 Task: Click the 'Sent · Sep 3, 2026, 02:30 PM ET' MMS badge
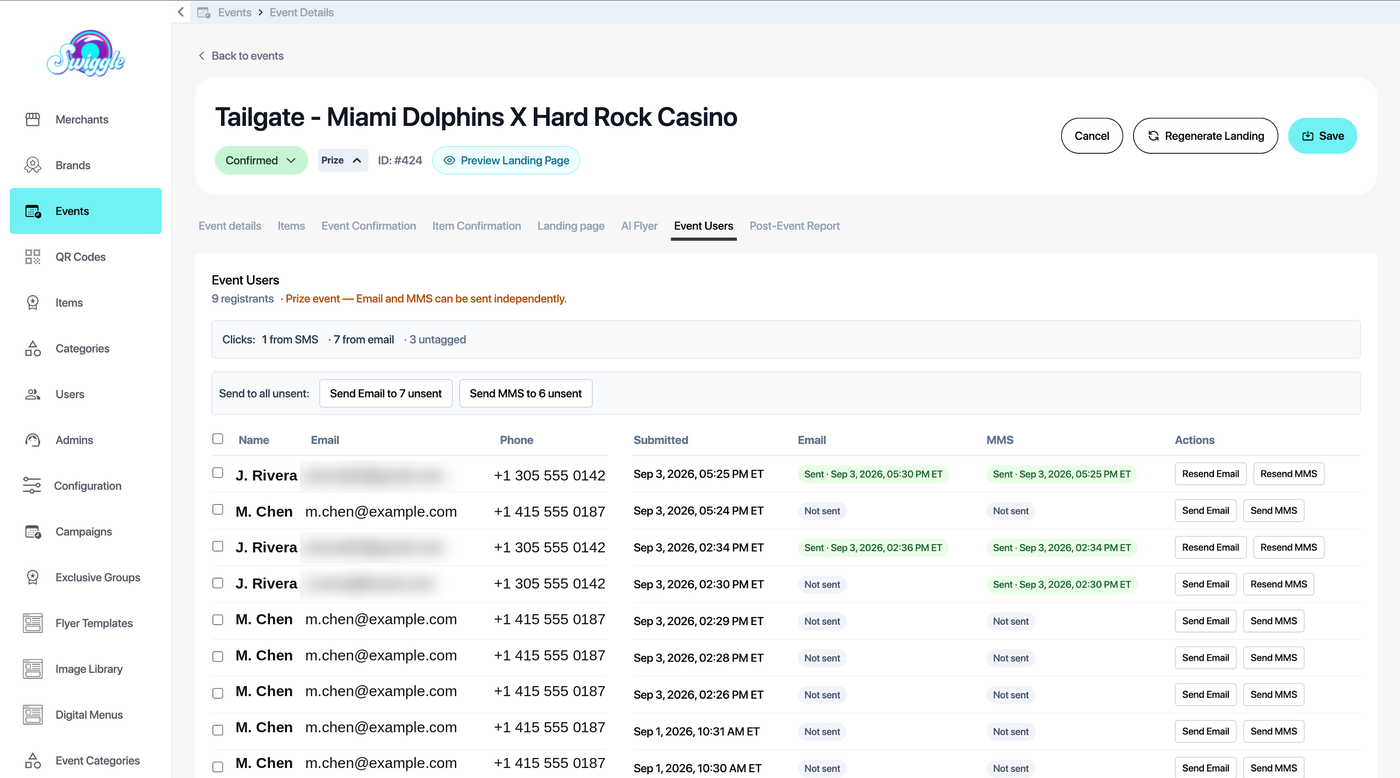pyautogui.click(x=1062, y=584)
